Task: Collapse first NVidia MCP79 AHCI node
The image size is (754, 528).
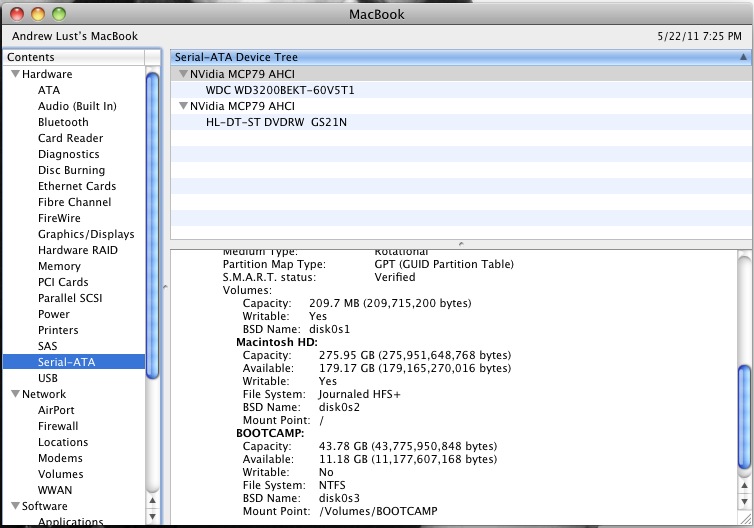Action: 183,75
